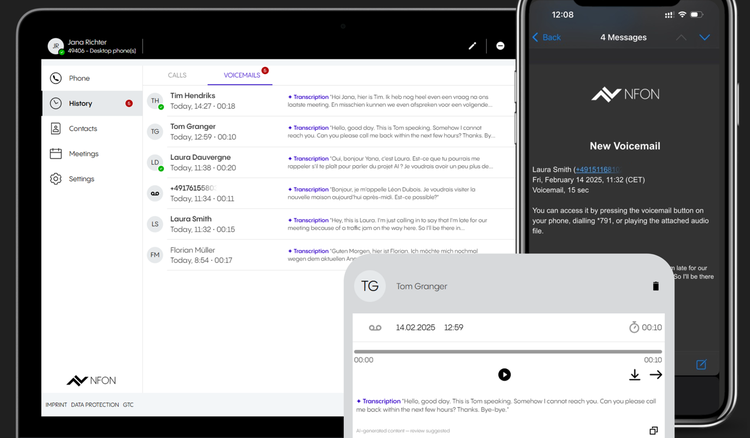This screenshot has width=750, height=438.
Task: Click the LD avatar for Laura Dauvergne
Action: tap(155, 163)
